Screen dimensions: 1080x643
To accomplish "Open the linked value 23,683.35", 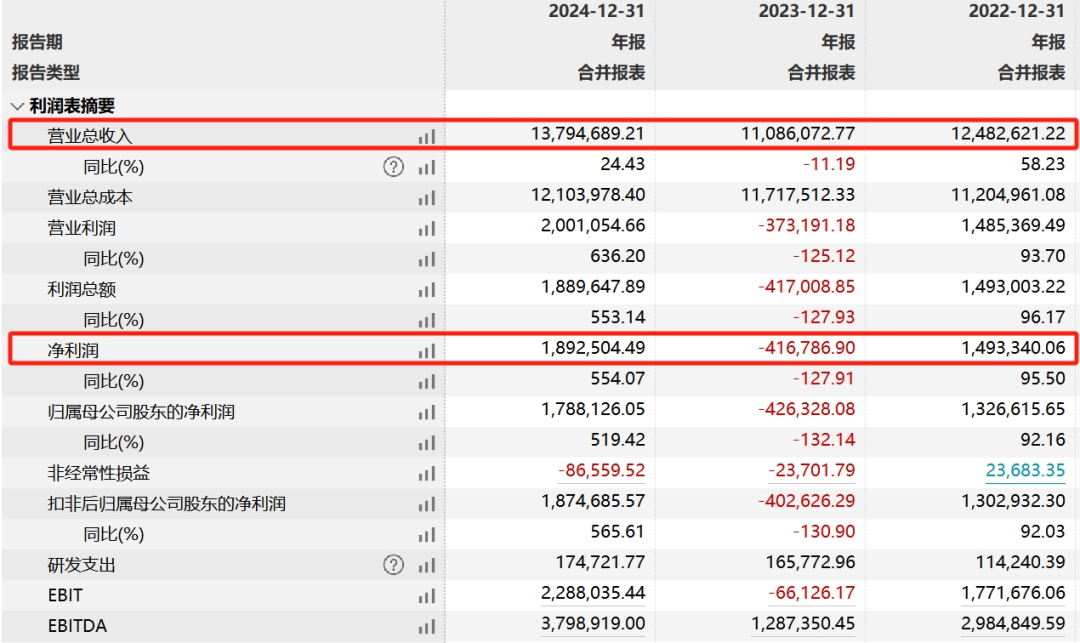I will (1025, 470).
